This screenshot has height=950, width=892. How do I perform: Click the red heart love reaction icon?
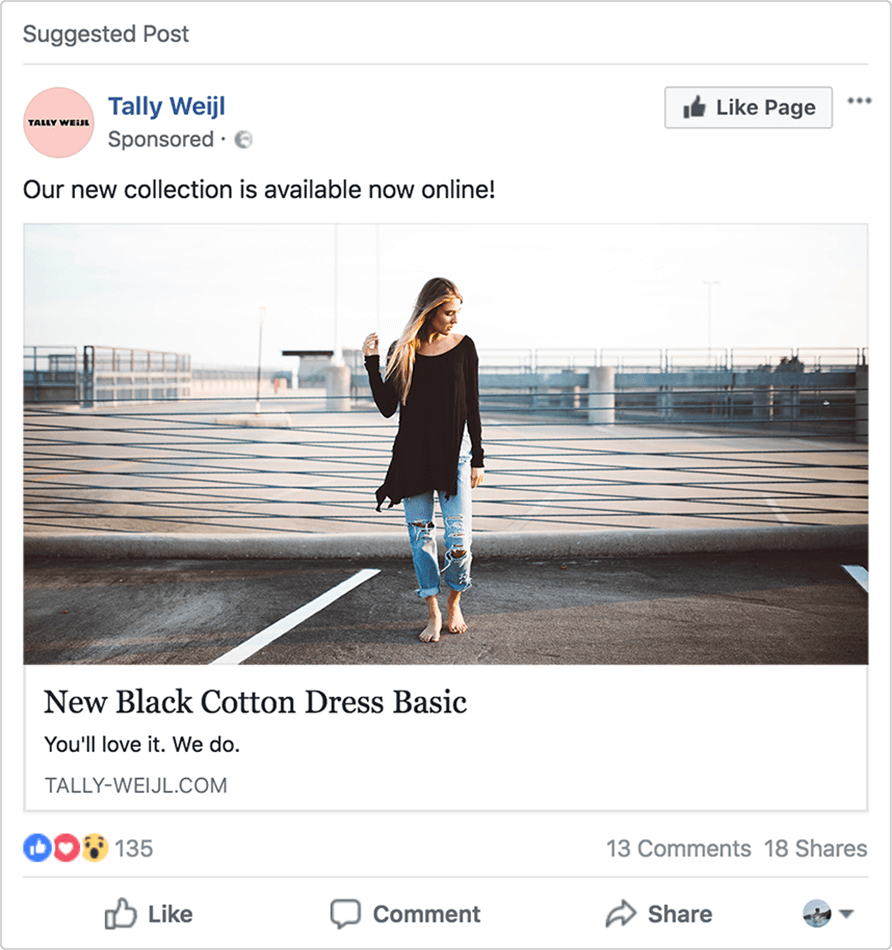coord(66,848)
